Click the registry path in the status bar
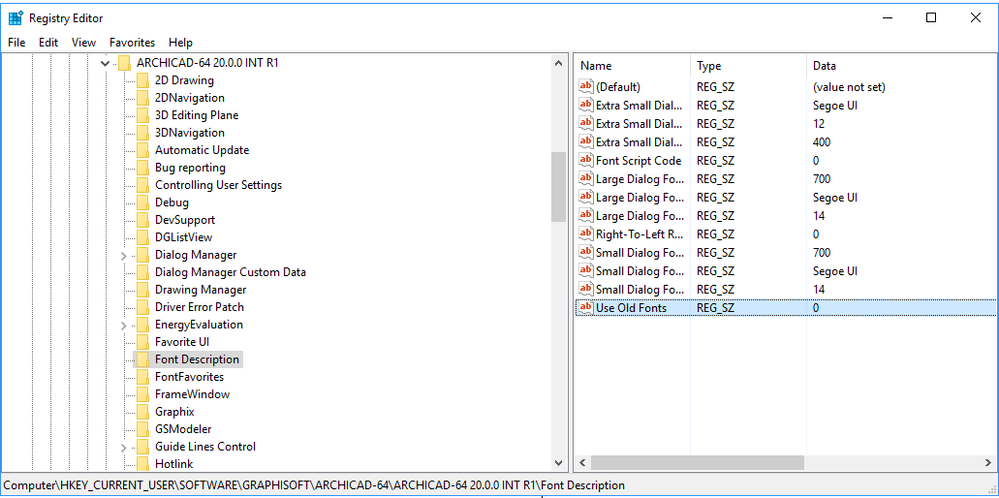Screen dimensions: 999x498 click(314, 485)
